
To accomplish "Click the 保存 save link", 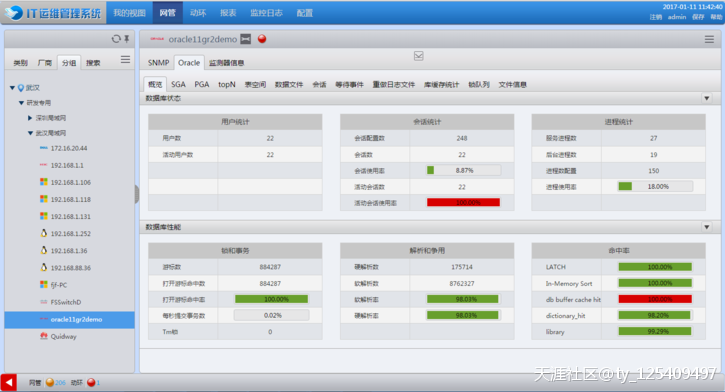I will 698,17.
